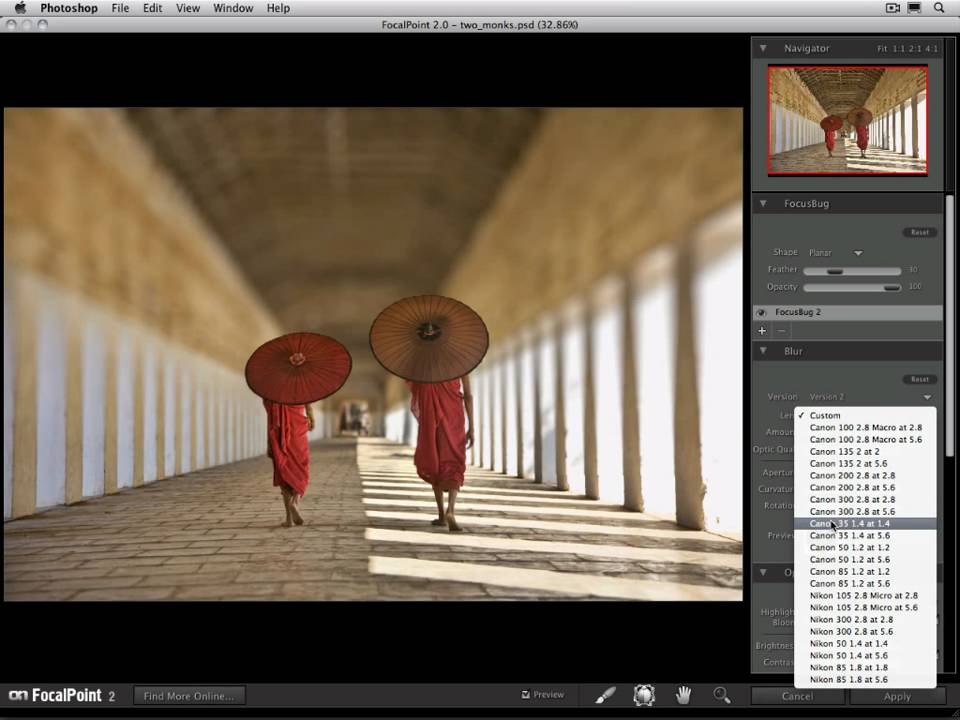960x720 pixels.
Task: Open the Photoshop menu
Action: 69,8
